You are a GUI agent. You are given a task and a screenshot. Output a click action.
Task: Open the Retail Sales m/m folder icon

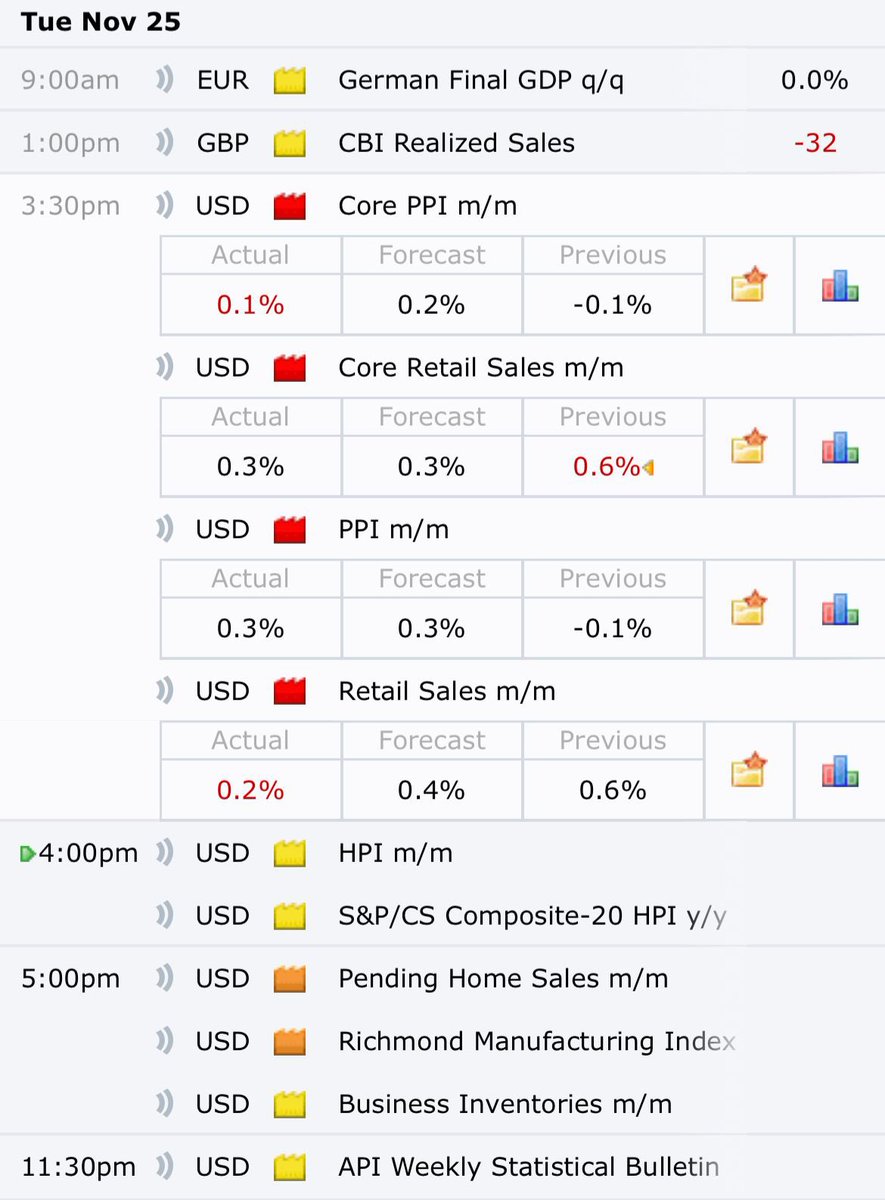click(748, 770)
